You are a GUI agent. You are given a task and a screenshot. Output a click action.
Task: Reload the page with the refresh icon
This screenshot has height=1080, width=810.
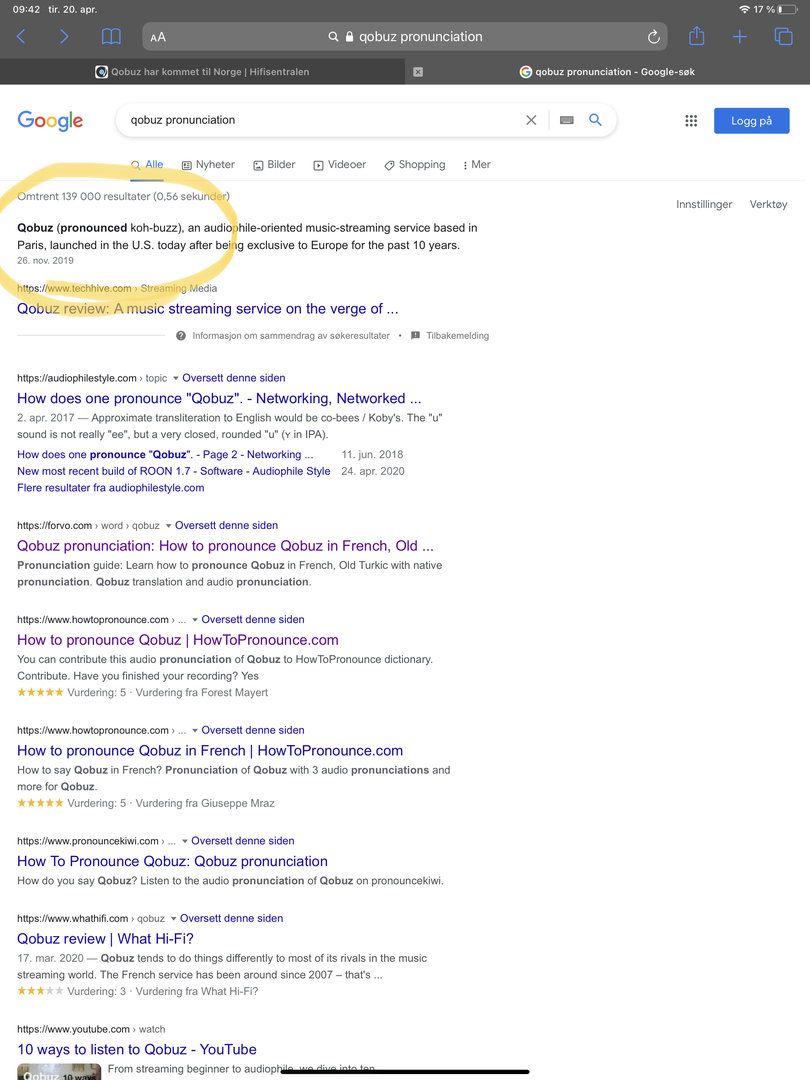click(654, 37)
